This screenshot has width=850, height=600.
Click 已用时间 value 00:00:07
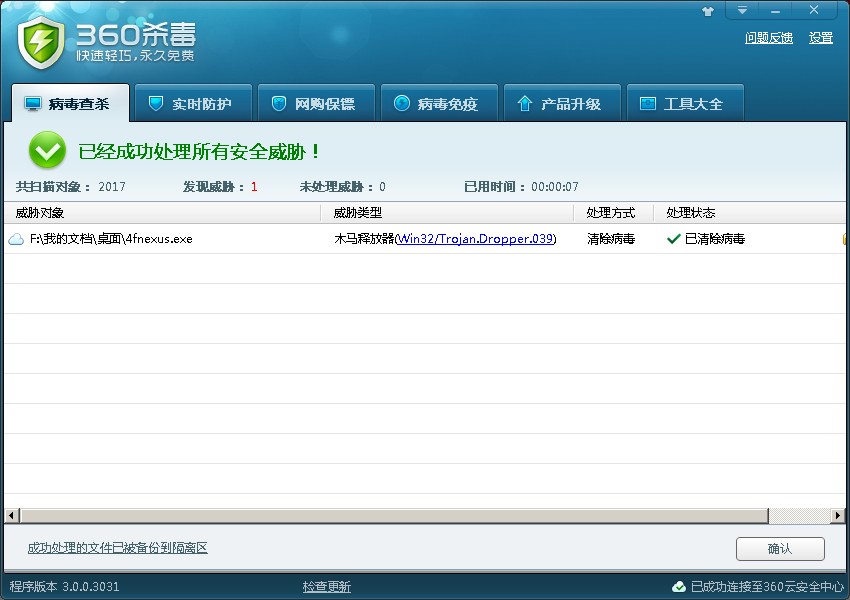555,187
